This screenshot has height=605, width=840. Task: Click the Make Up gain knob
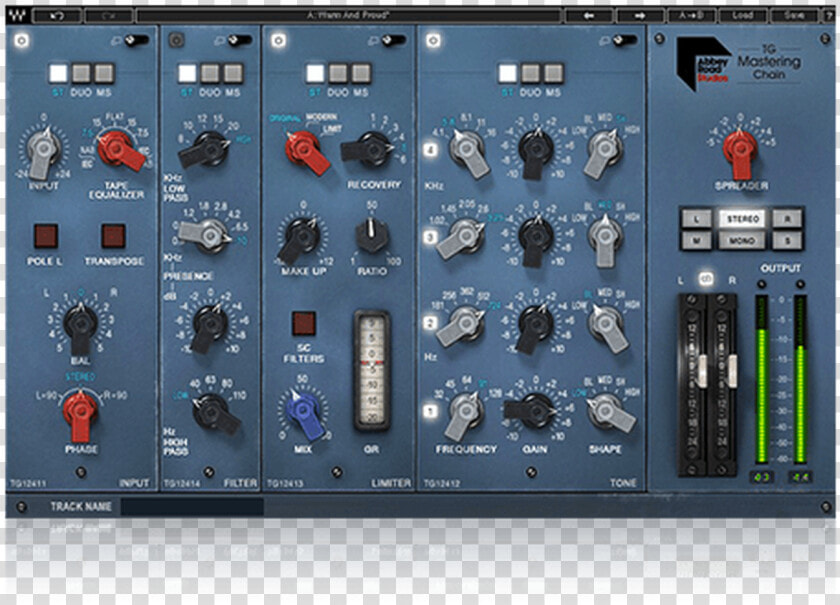[x=299, y=239]
